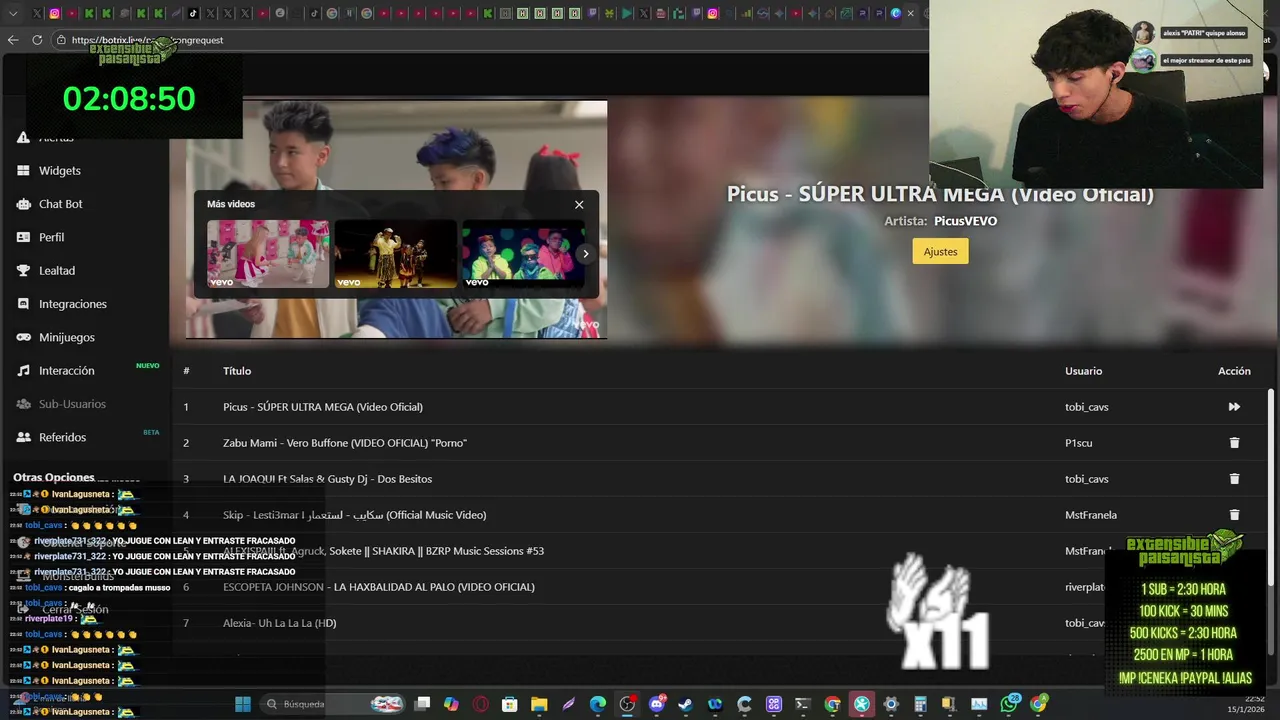Close the Más videos overlay

point(579,204)
